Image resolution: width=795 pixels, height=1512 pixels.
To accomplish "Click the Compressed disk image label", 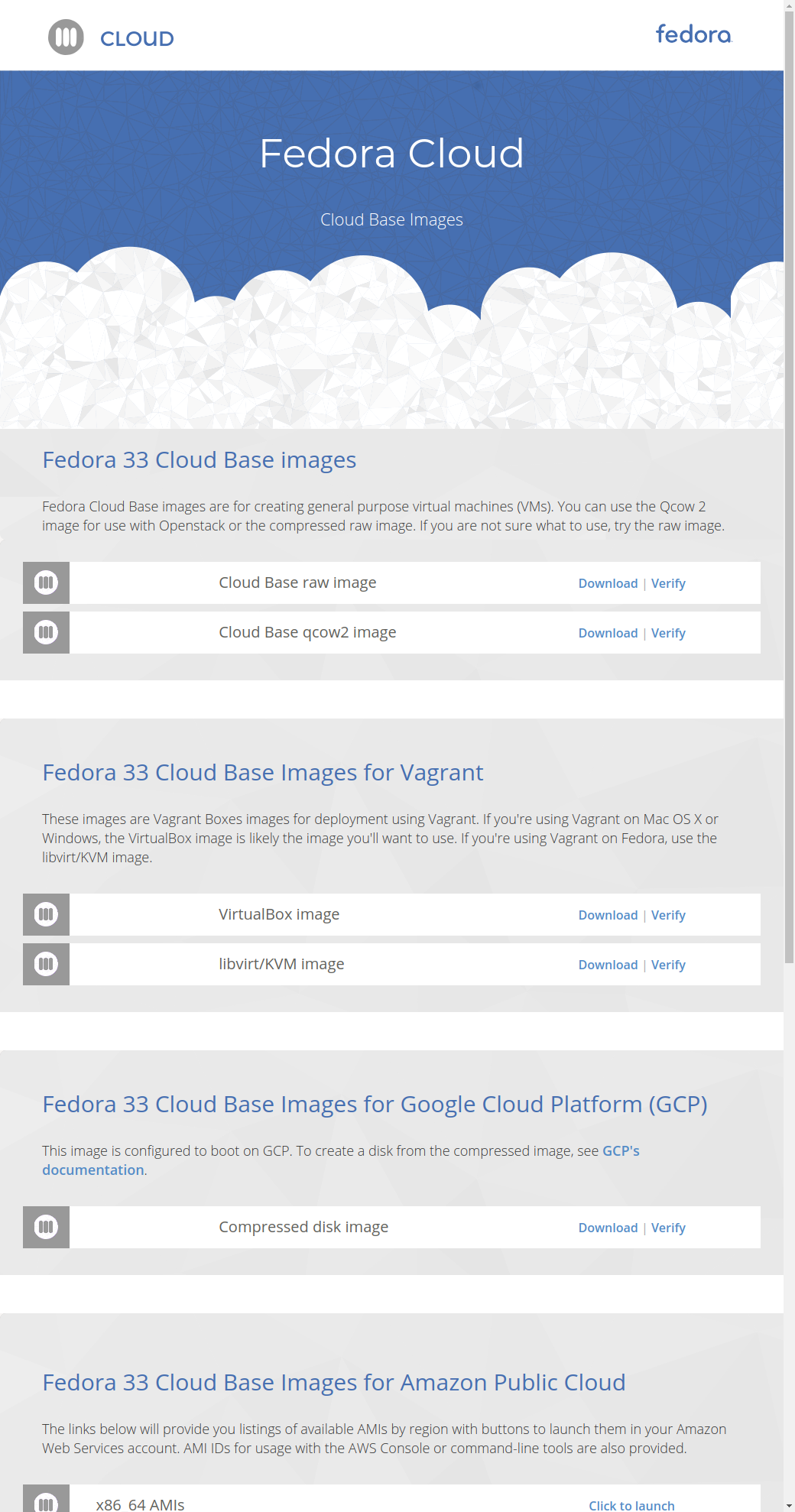I will [303, 1227].
